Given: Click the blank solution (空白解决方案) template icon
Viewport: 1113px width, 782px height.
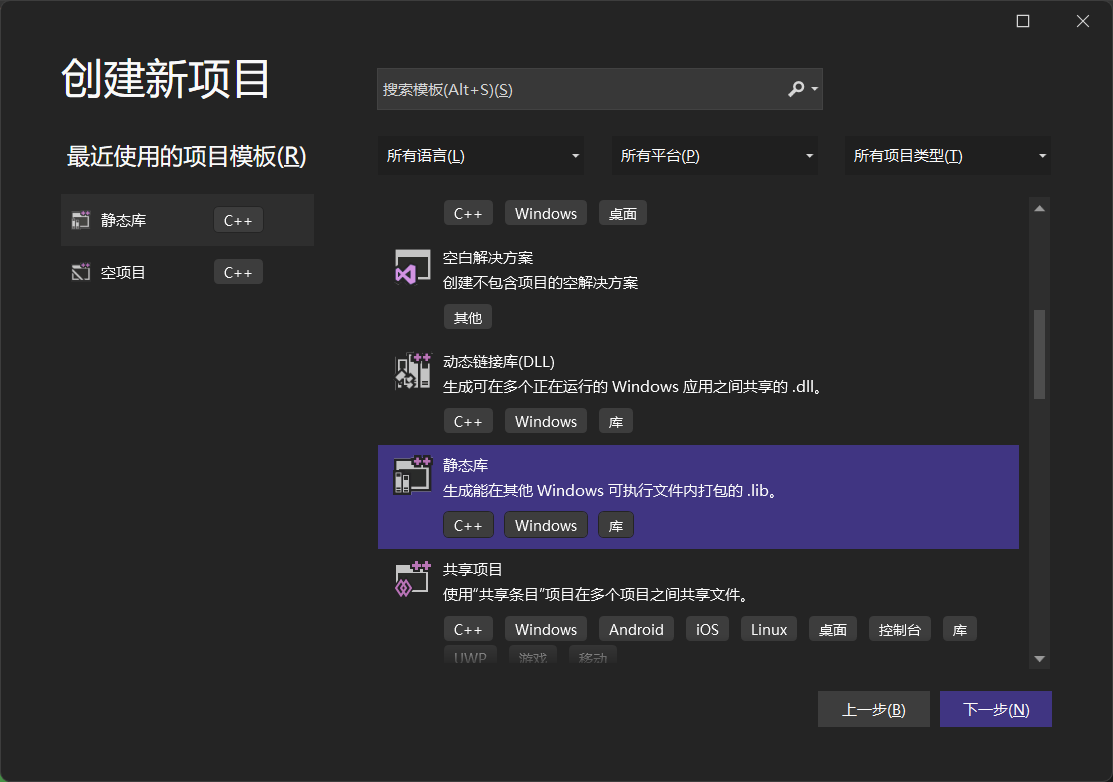Looking at the screenshot, I should [412, 268].
